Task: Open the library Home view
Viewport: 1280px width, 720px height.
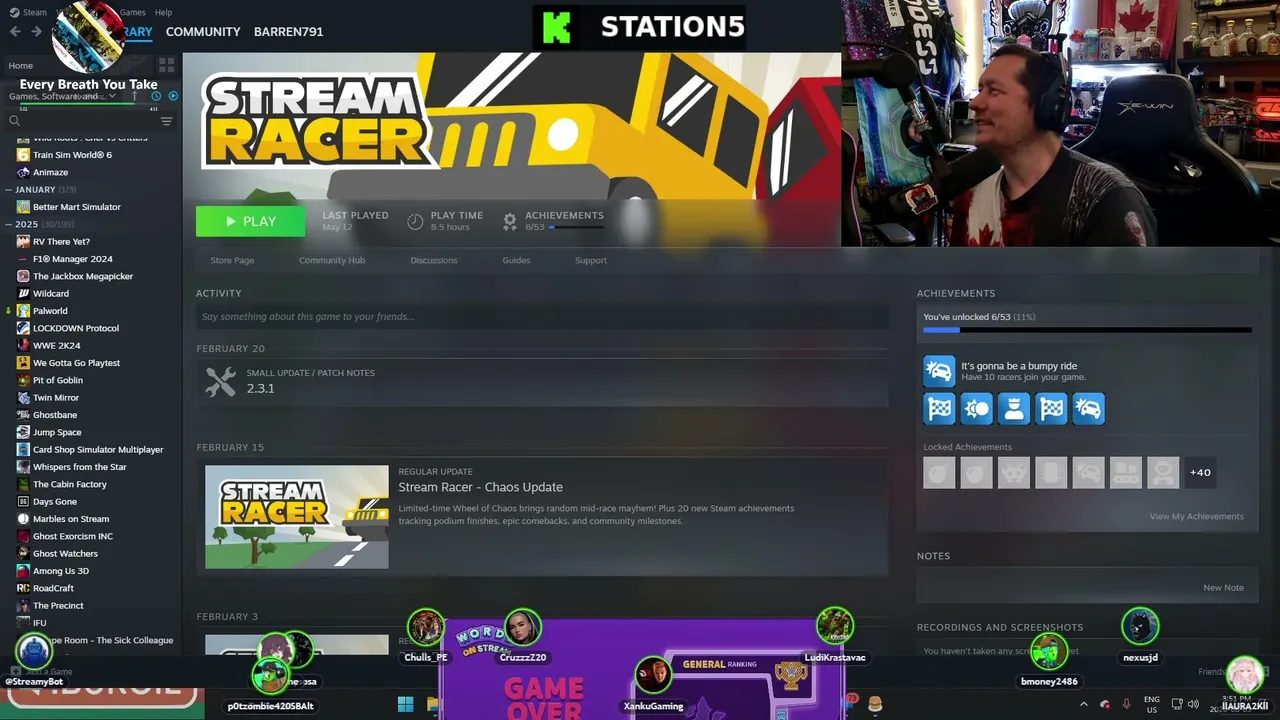Action: coord(21,65)
